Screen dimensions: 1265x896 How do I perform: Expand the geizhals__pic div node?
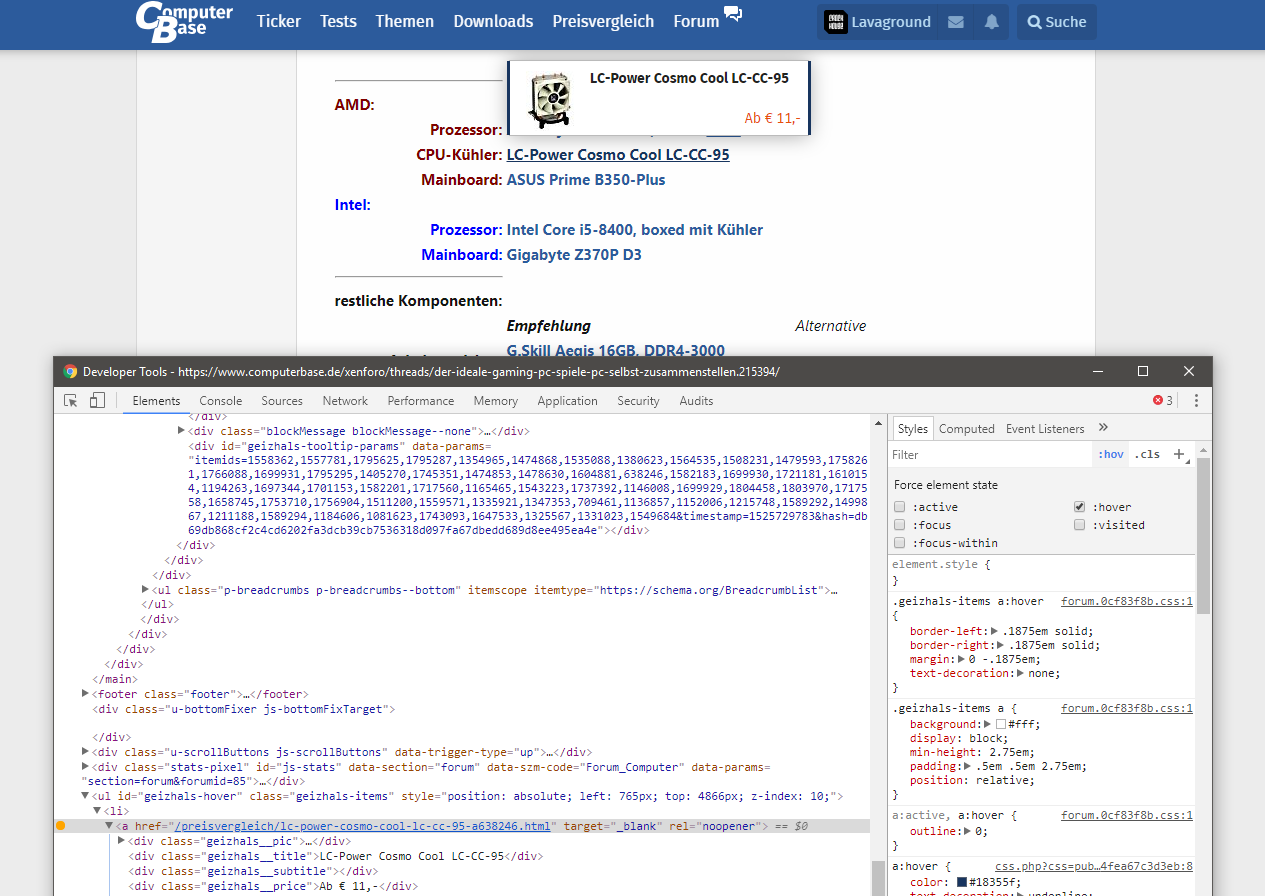[121, 841]
